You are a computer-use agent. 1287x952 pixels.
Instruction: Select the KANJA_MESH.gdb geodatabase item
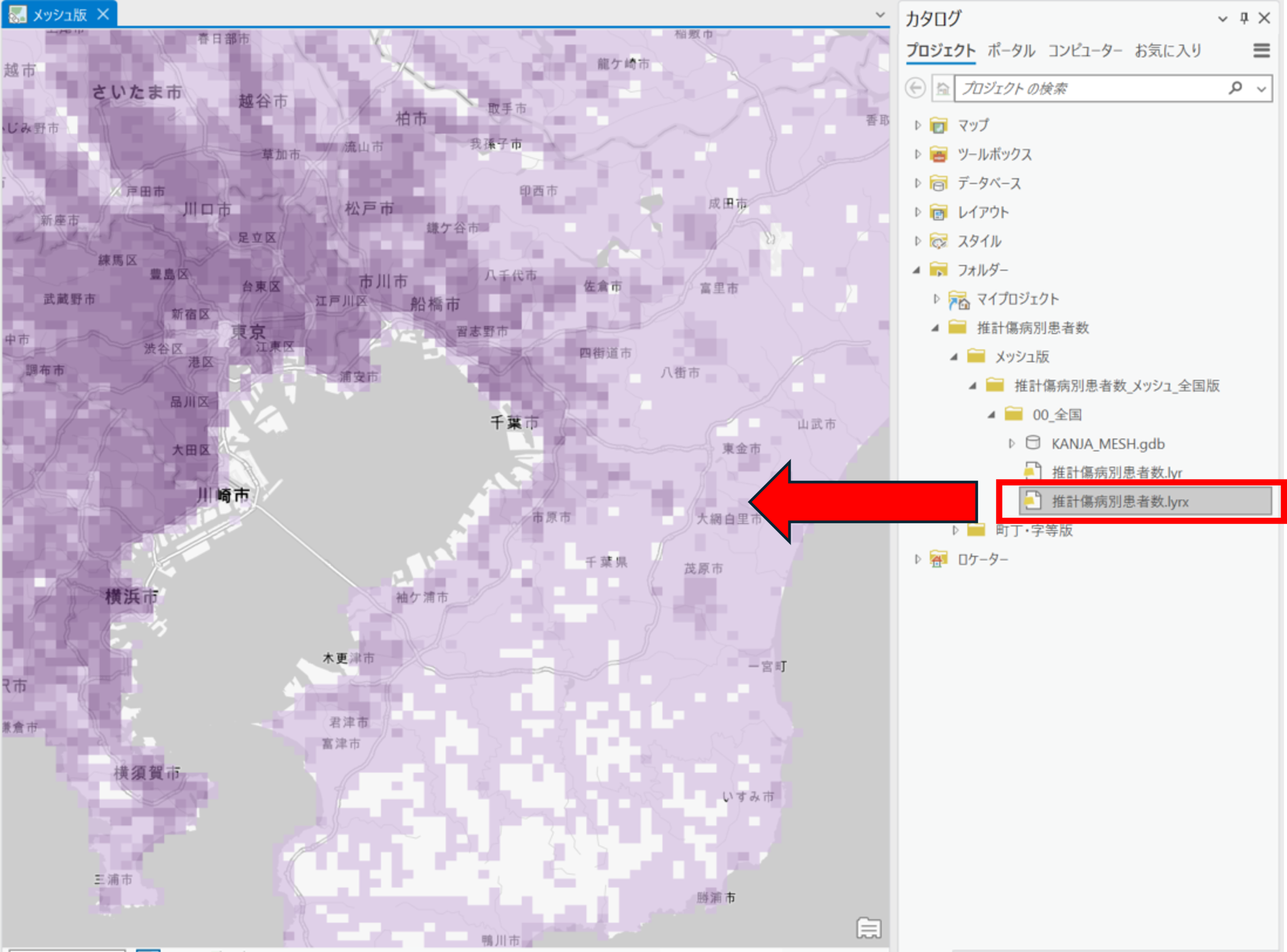click(x=1107, y=444)
